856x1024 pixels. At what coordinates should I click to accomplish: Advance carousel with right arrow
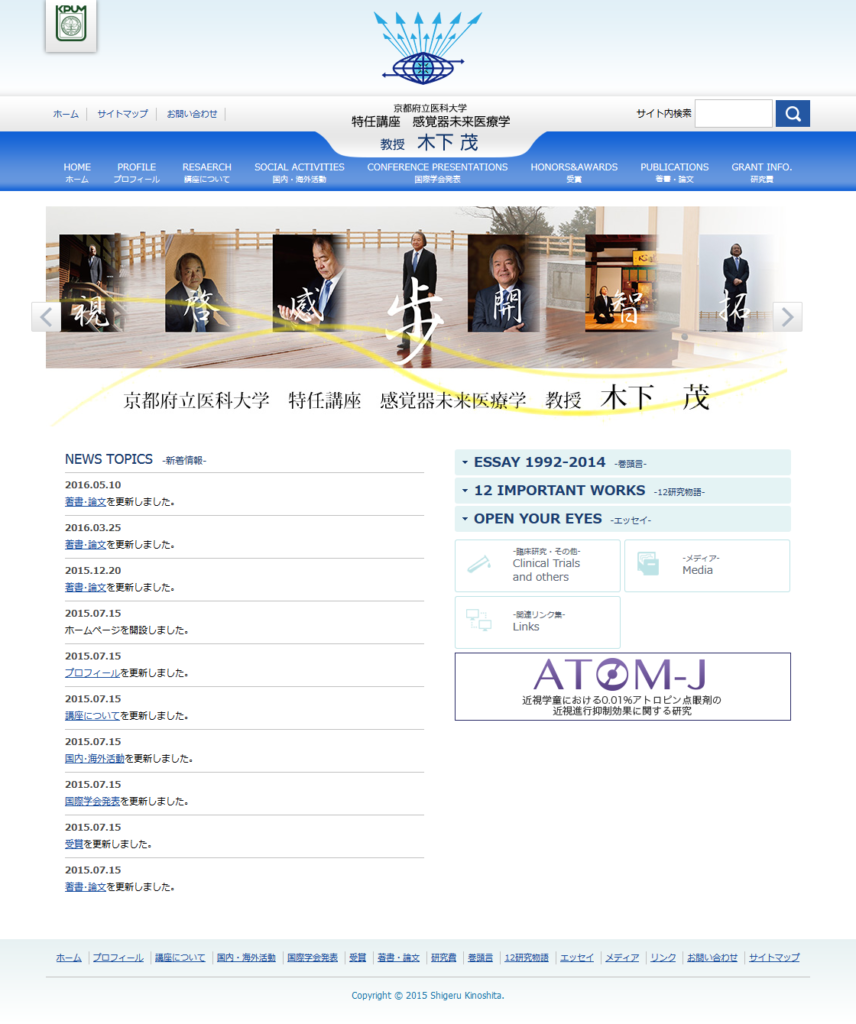[x=787, y=317]
